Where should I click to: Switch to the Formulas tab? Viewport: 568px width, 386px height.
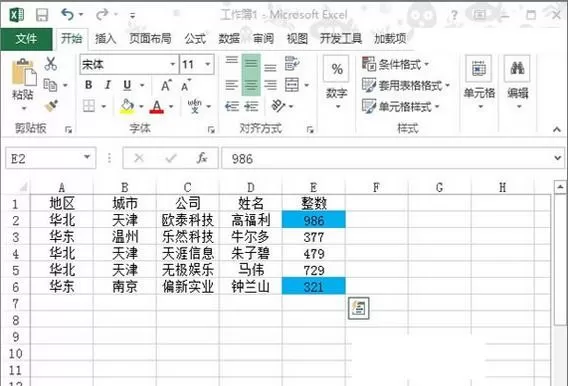point(195,38)
